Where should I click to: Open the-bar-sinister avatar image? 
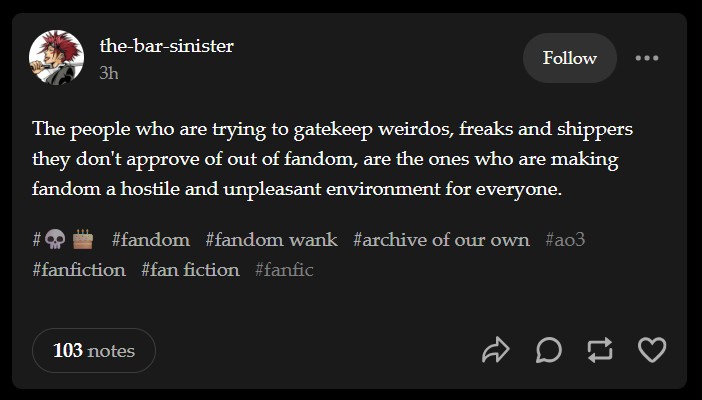click(x=57, y=58)
